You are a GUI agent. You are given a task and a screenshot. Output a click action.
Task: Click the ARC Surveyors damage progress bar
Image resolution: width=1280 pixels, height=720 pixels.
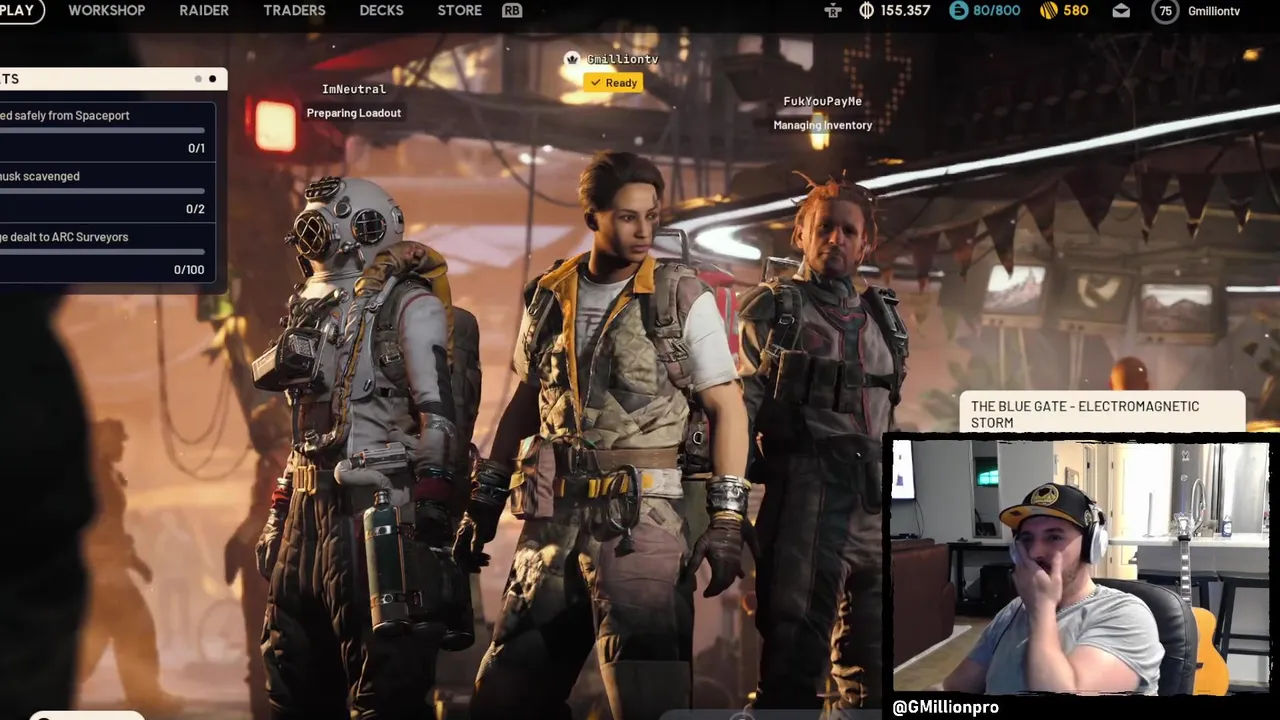click(x=102, y=252)
